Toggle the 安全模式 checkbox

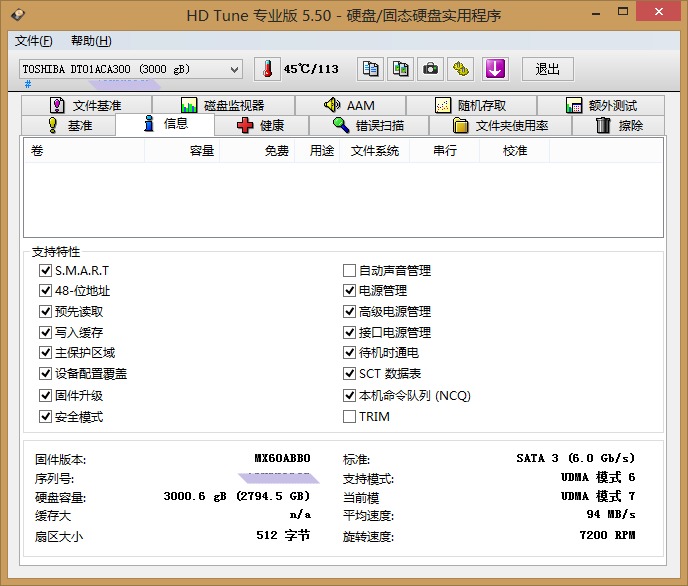pyautogui.click(x=46, y=416)
